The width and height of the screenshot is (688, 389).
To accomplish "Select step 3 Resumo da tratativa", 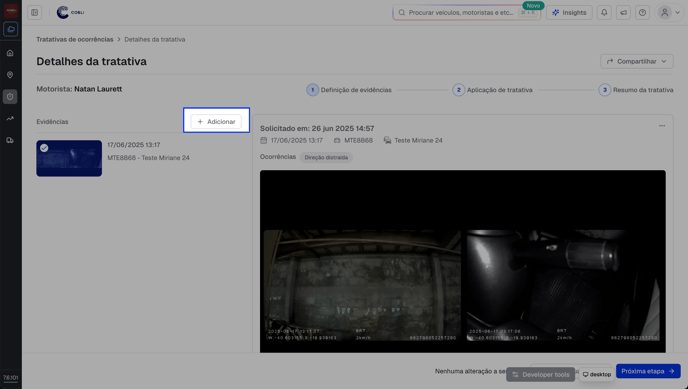I will point(636,90).
